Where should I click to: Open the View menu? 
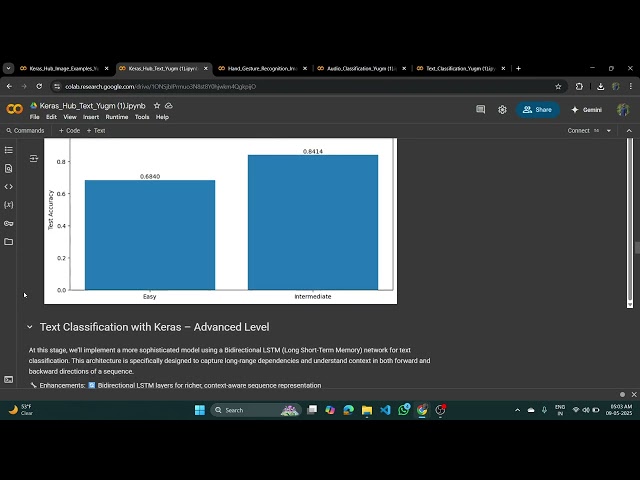click(70, 117)
